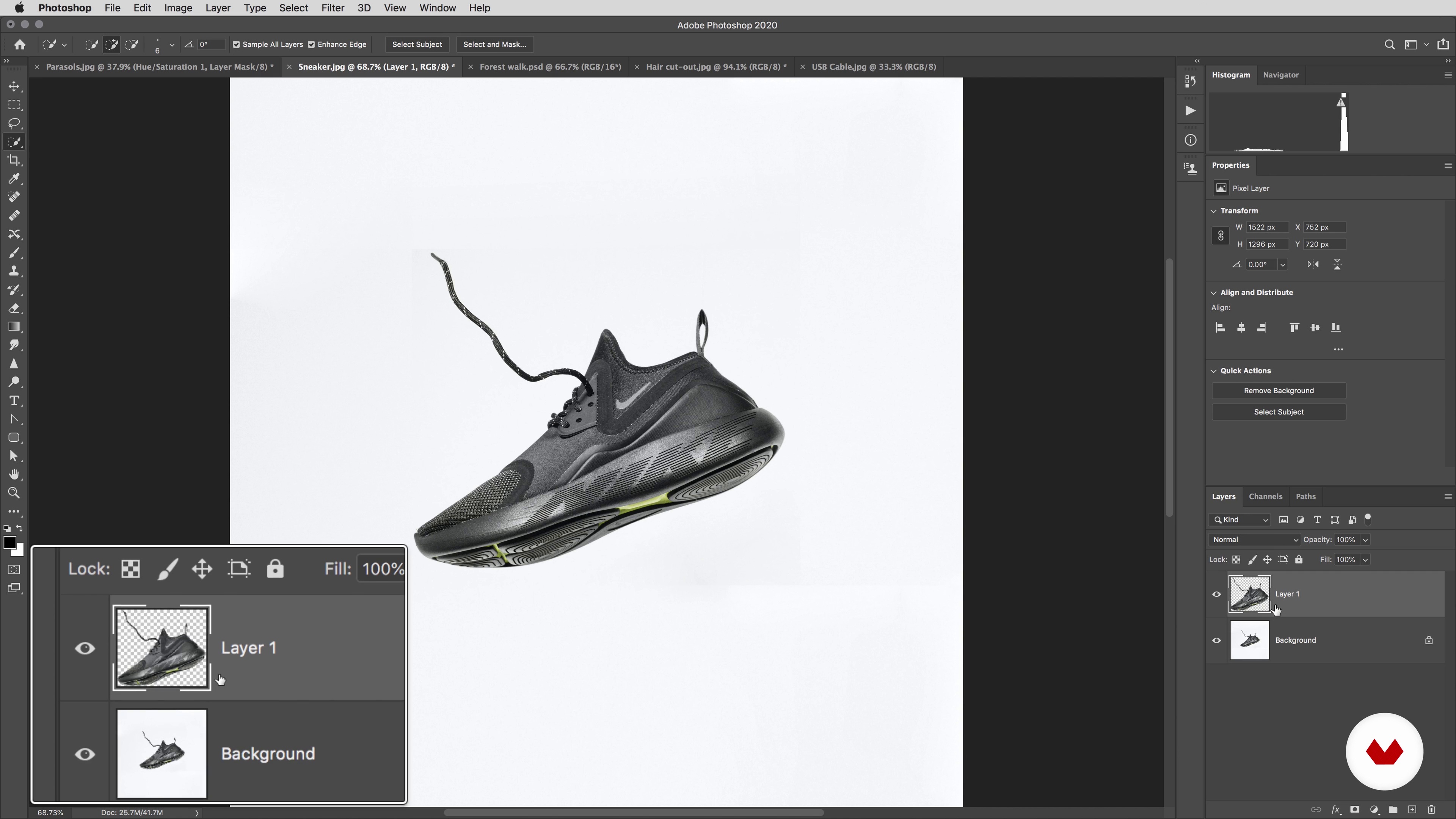The height and width of the screenshot is (819, 1456).
Task: Select the Brush tool
Action: pyautogui.click(x=14, y=253)
